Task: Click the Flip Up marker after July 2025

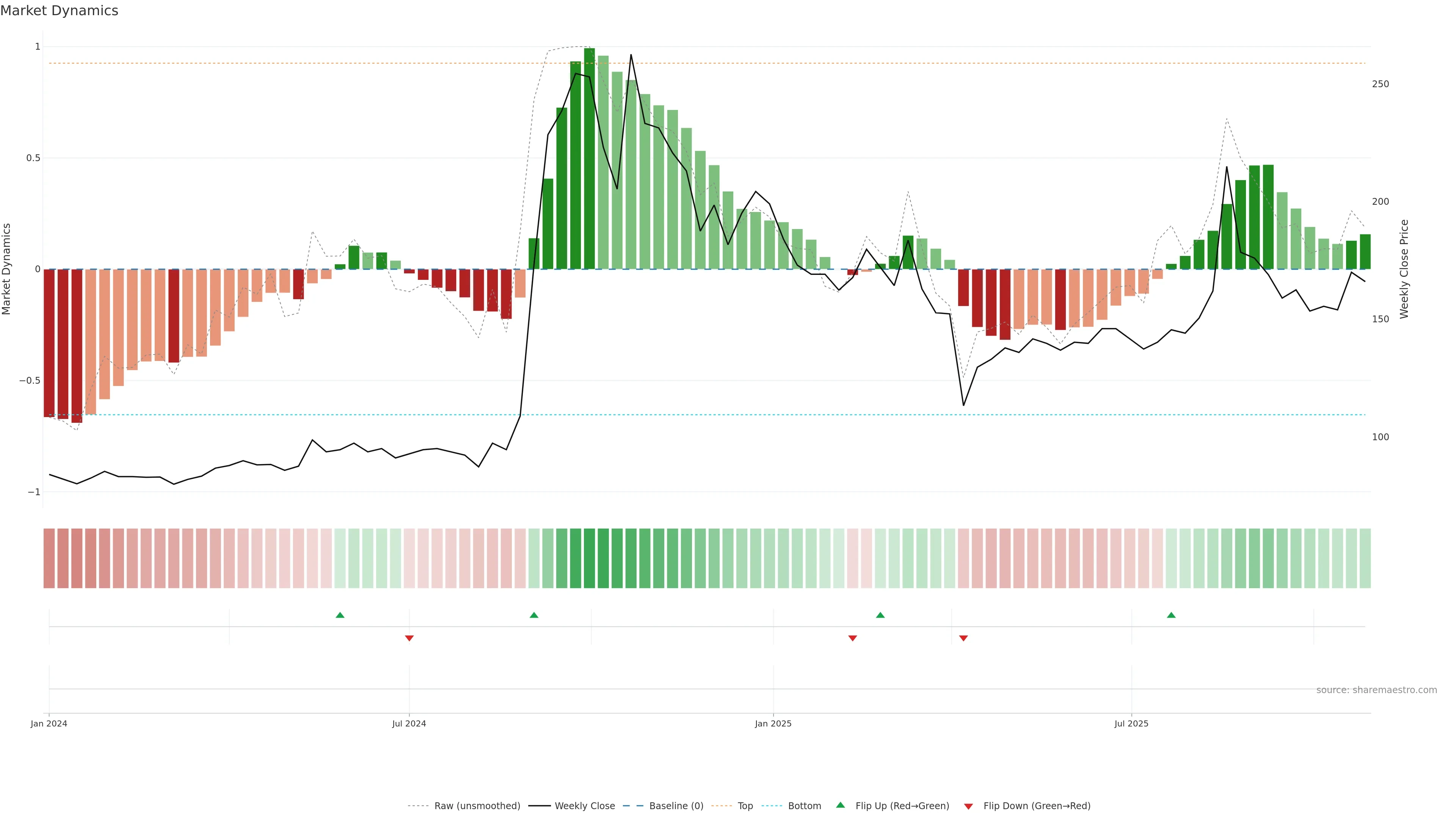Action: (1171, 615)
